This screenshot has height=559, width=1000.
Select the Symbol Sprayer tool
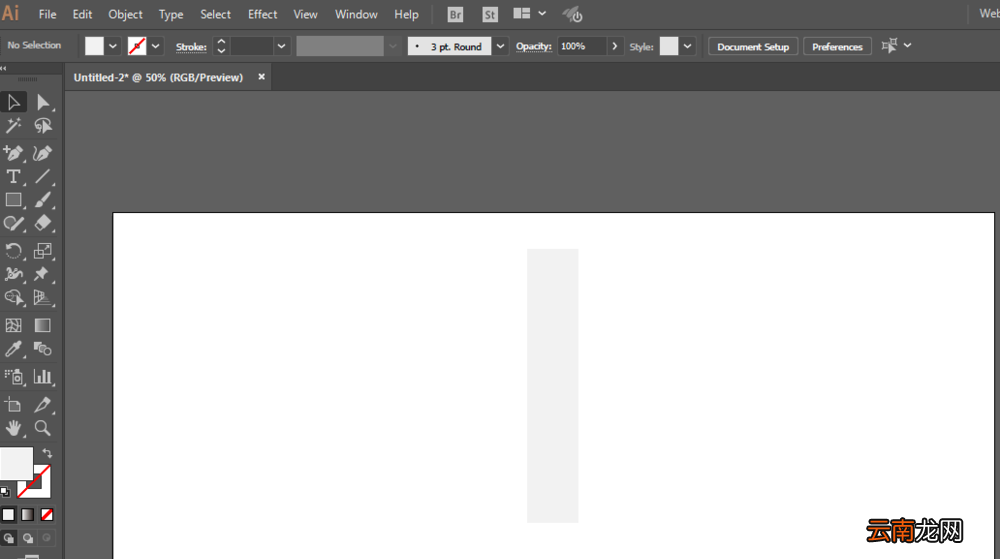[13, 377]
